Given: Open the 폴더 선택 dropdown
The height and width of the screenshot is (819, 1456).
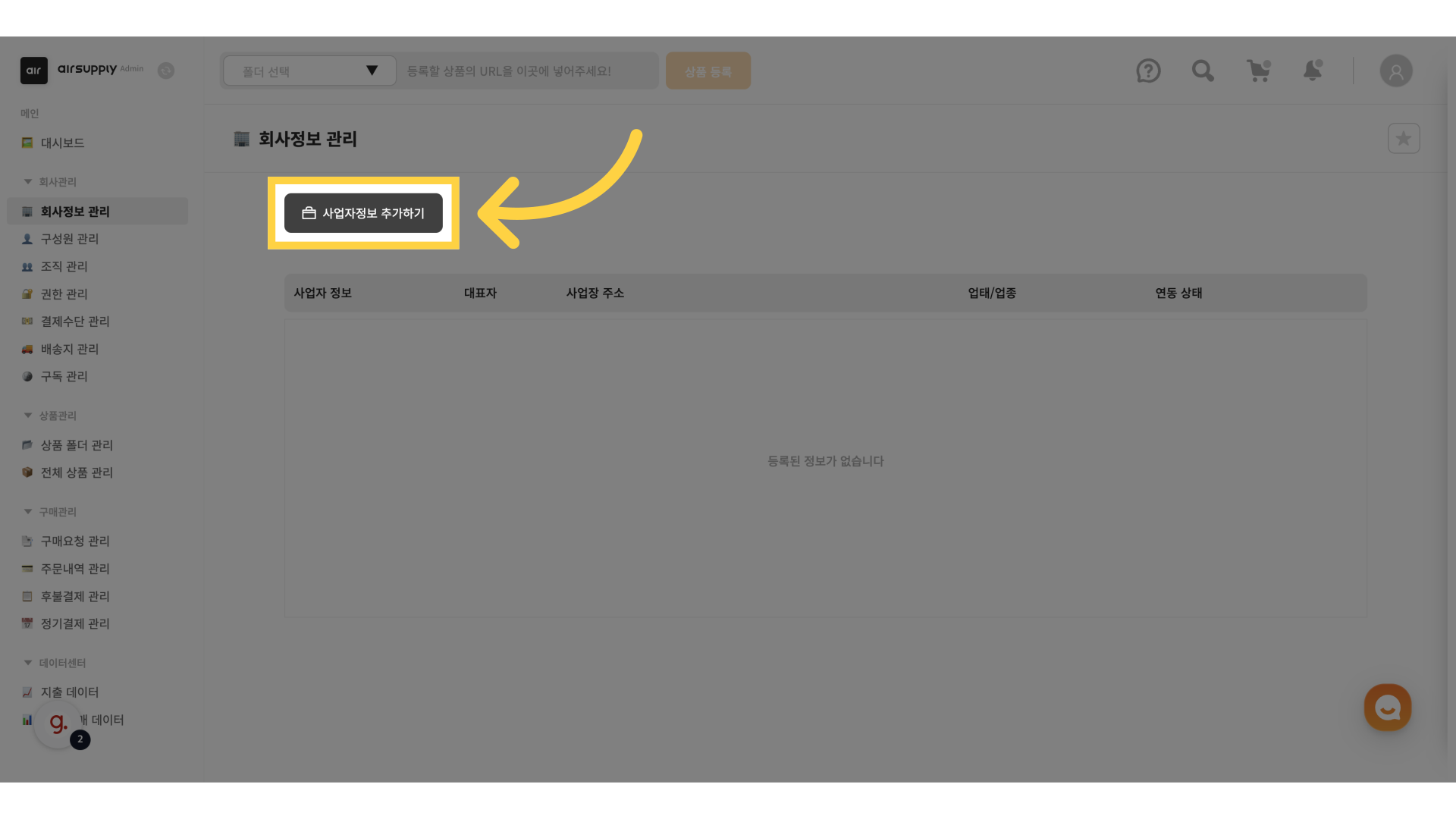Looking at the screenshot, I should point(309,71).
